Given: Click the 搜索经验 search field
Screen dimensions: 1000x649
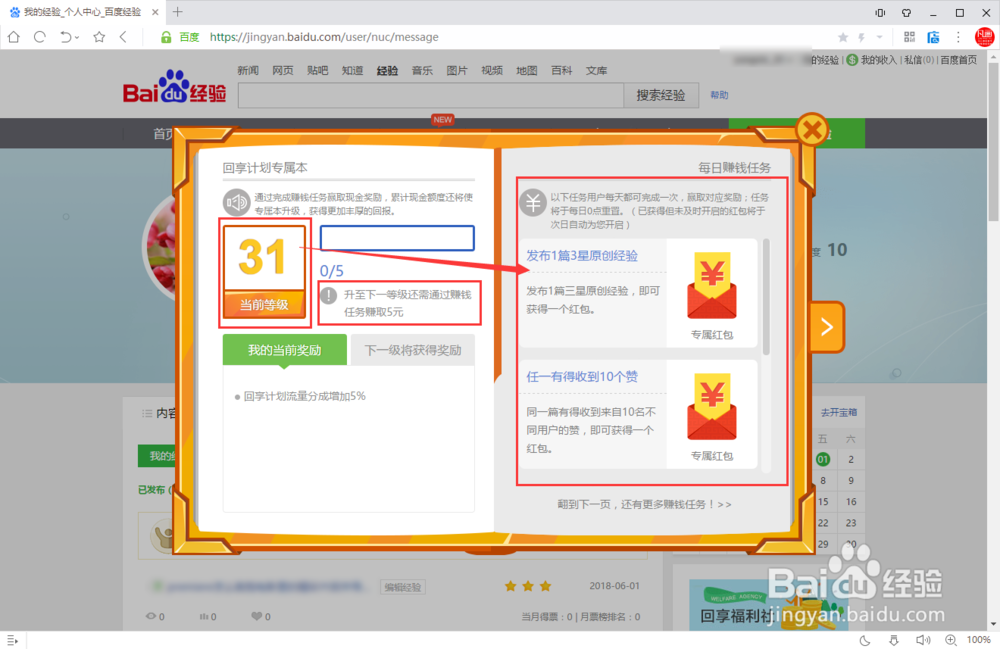Looking at the screenshot, I should pyautogui.click(x=430, y=96).
